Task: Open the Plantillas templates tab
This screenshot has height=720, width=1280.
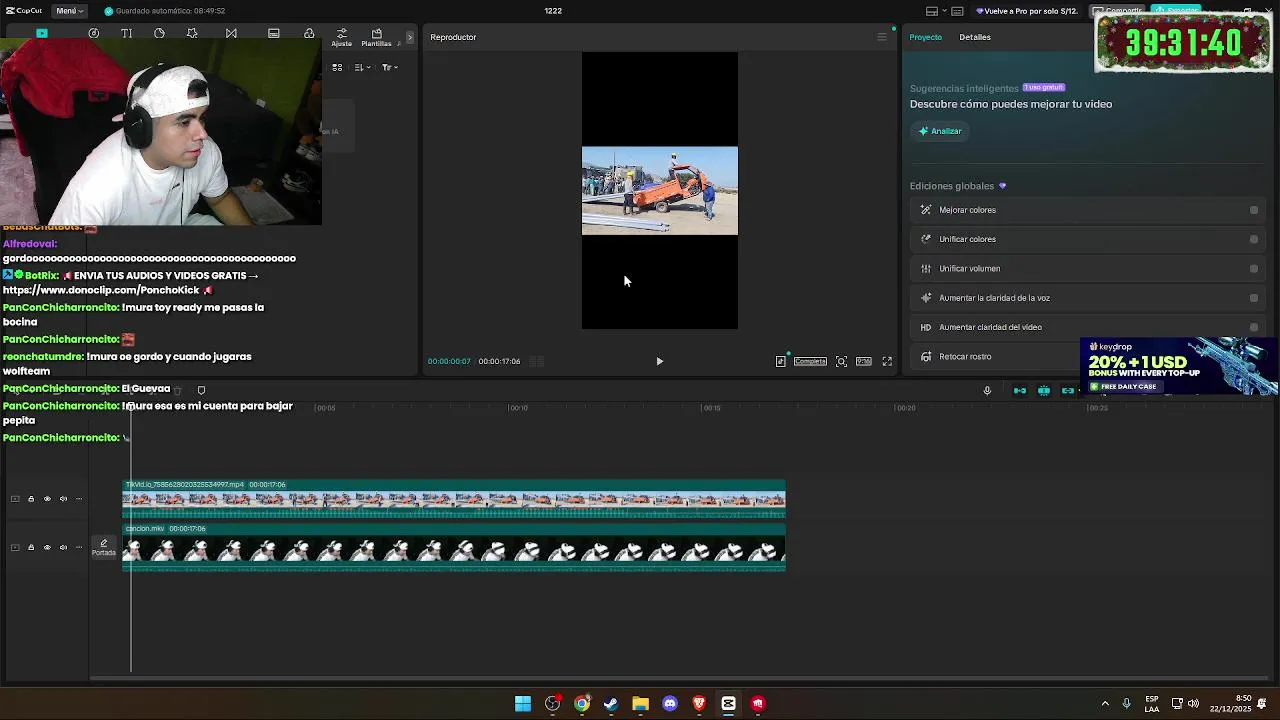Action: pyautogui.click(x=376, y=37)
